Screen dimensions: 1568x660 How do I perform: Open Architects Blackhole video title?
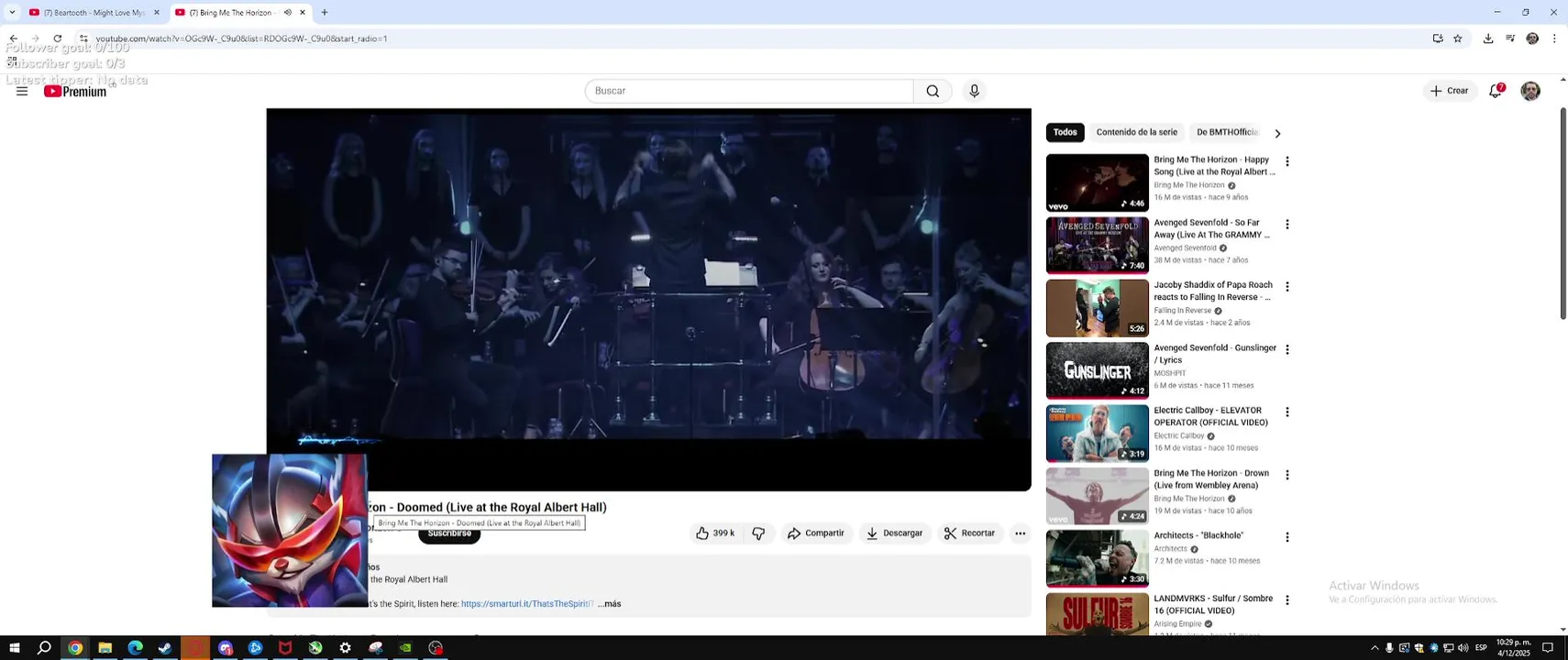(1198, 535)
